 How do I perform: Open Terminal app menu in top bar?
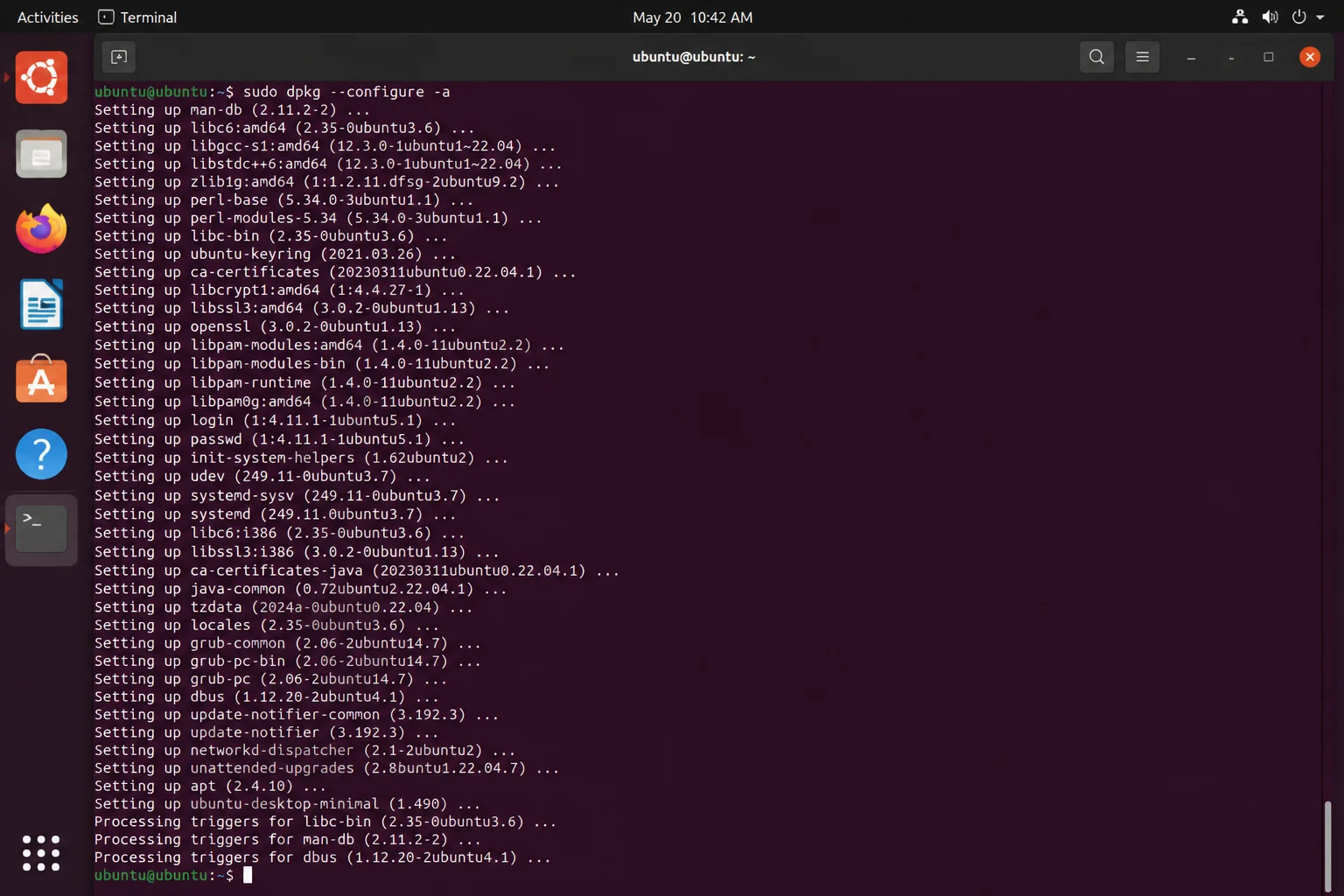coord(137,17)
